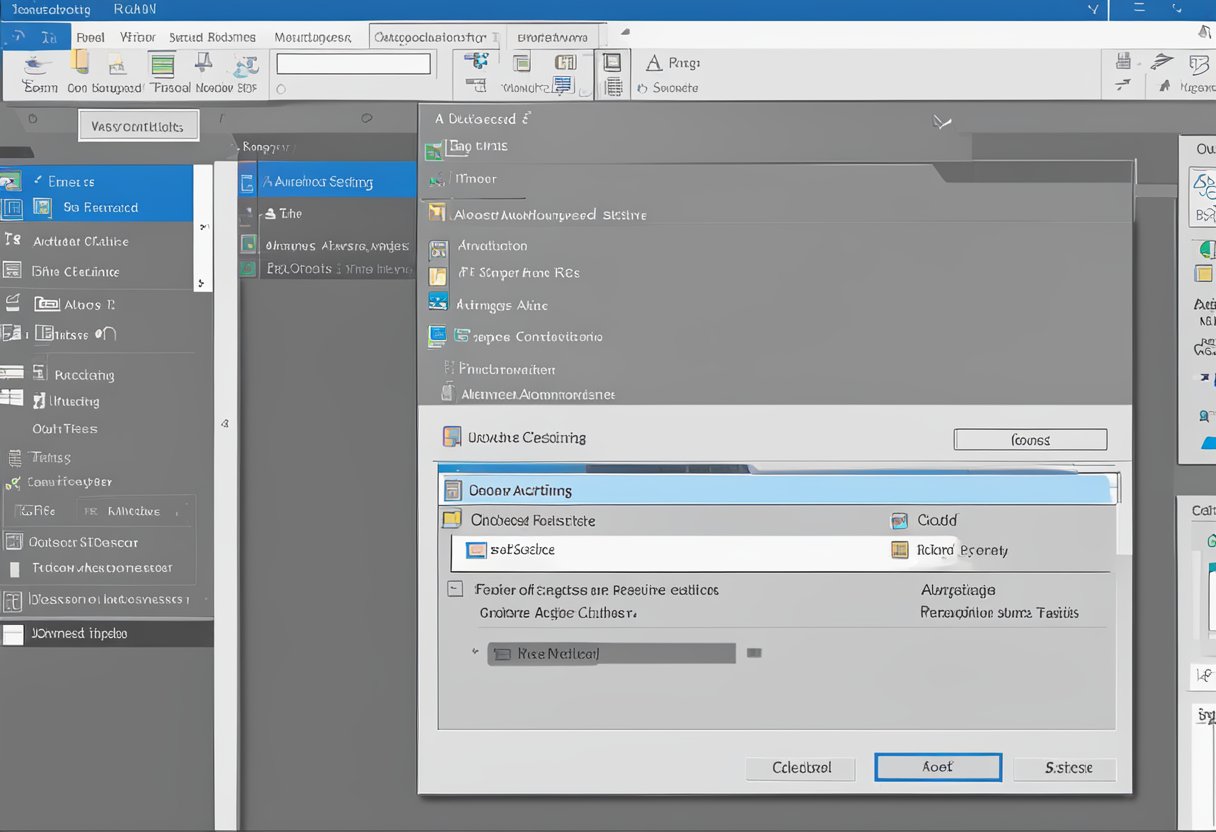Enable the small toggle beside Rise Netlical field

pyautogui.click(x=754, y=653)
